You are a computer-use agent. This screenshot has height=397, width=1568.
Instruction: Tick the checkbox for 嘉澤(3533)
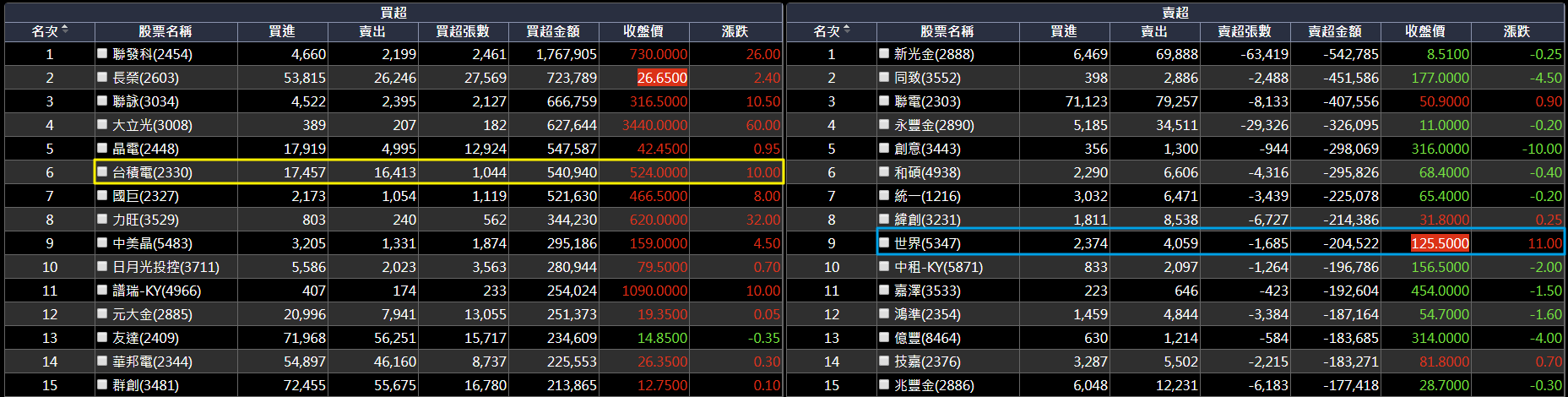[x=884, y=290]
